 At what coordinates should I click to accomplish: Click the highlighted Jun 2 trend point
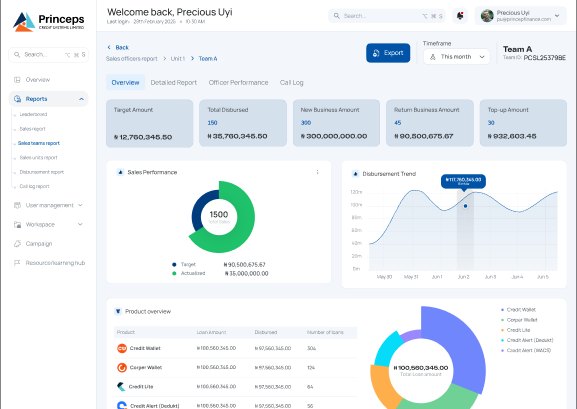[x=466, y=206]
